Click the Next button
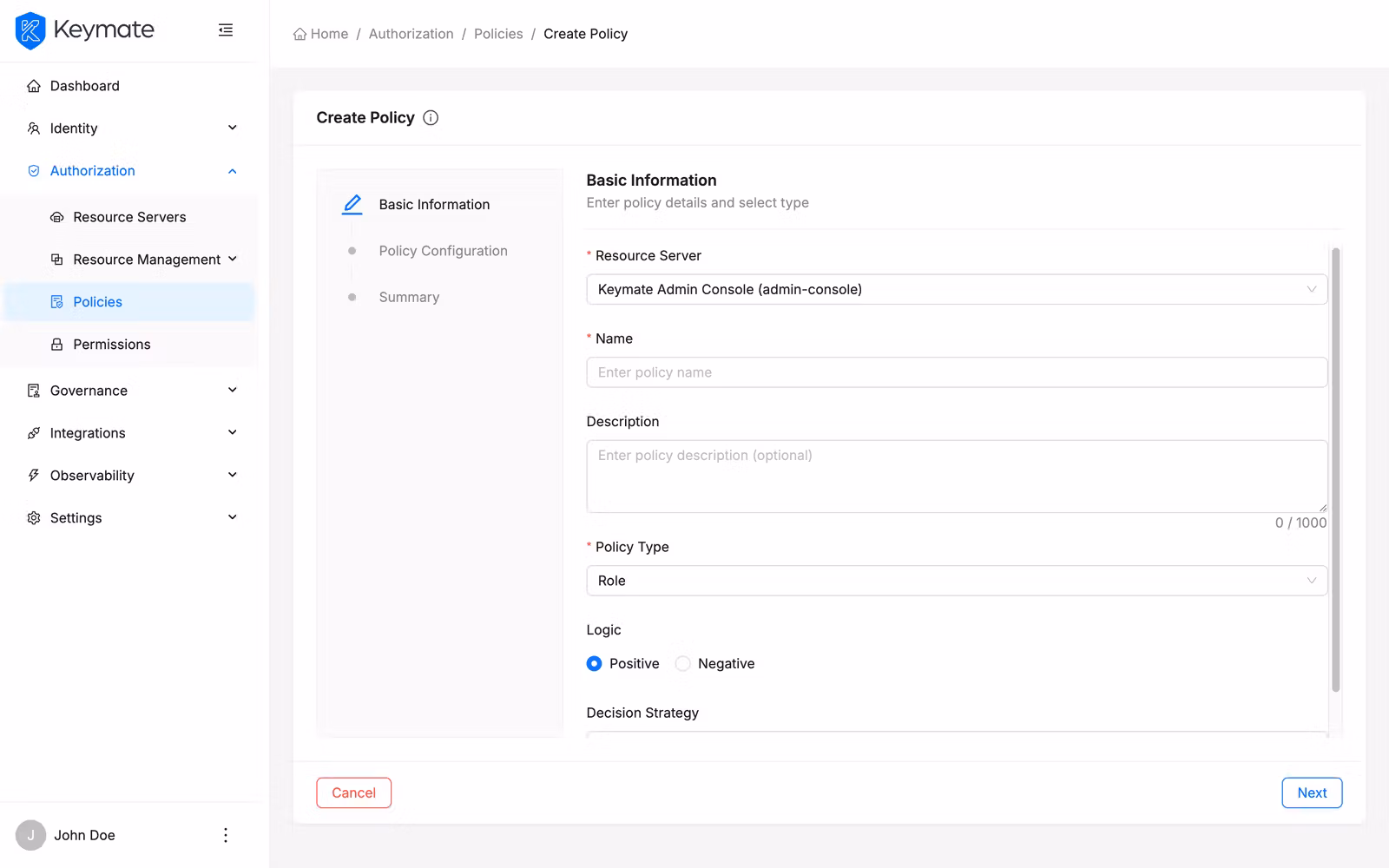 click(x=1312, y=792)
